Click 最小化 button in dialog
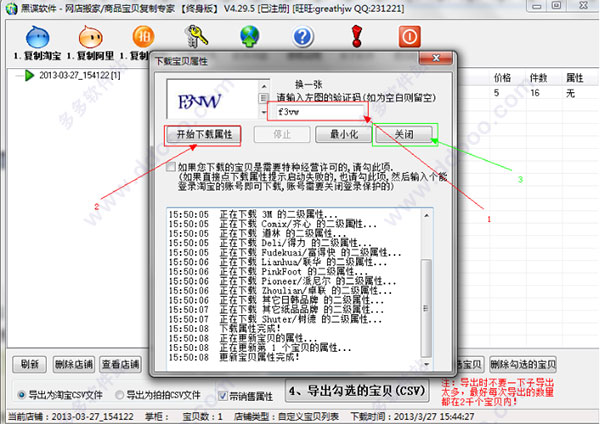Screen dimensions: 600x424 [x=343, y=135]
